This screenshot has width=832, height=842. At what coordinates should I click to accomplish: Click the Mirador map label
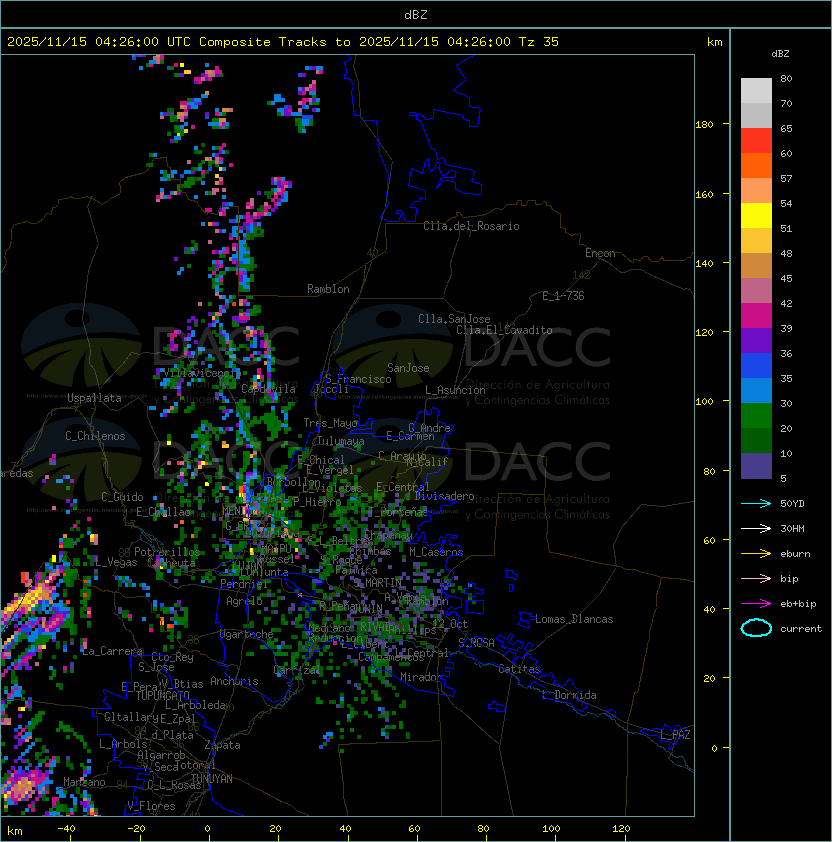tap(421, 677)
